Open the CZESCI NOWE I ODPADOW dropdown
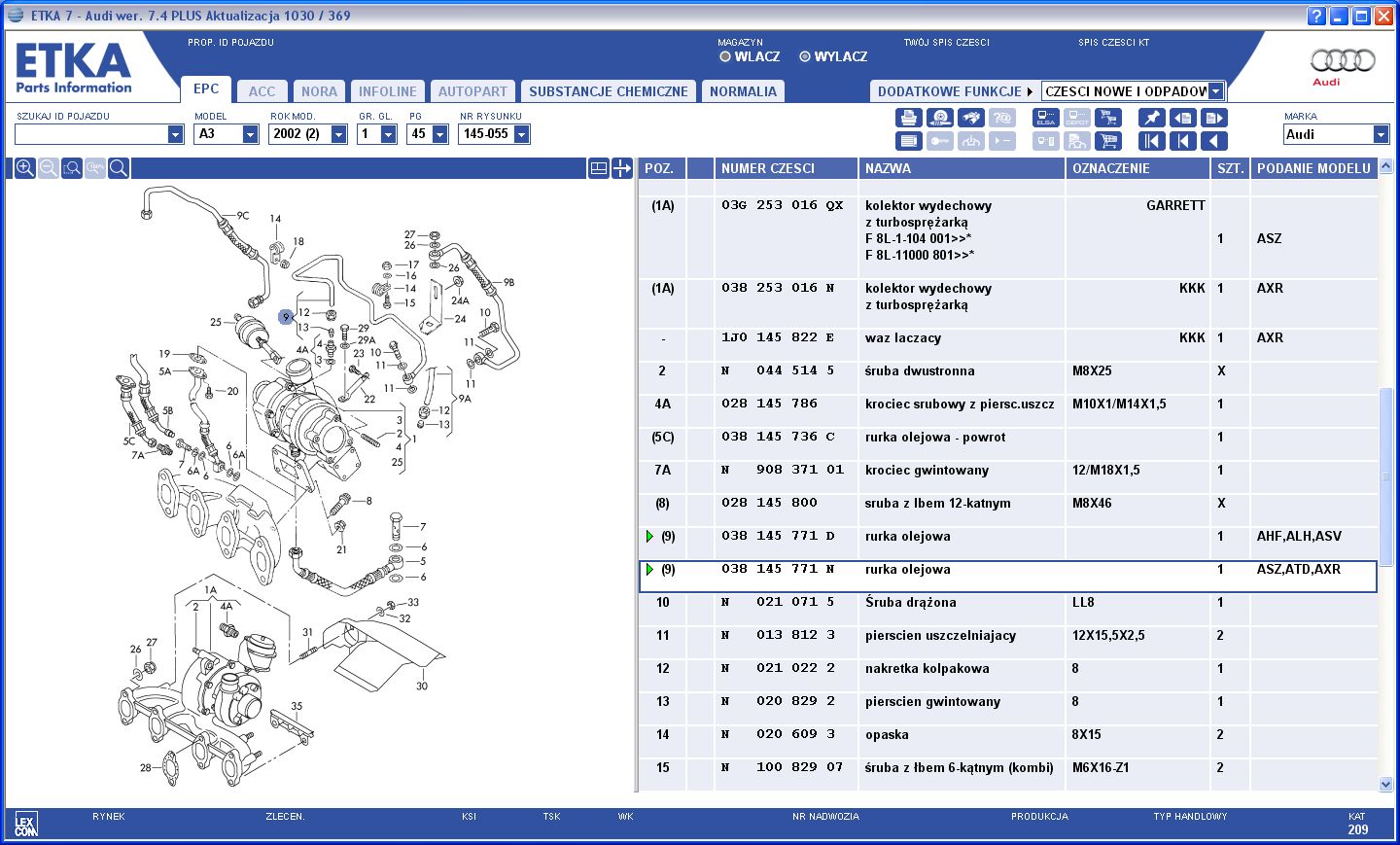The height and width of the screenshot is (845, 1400). [1215, 91]
